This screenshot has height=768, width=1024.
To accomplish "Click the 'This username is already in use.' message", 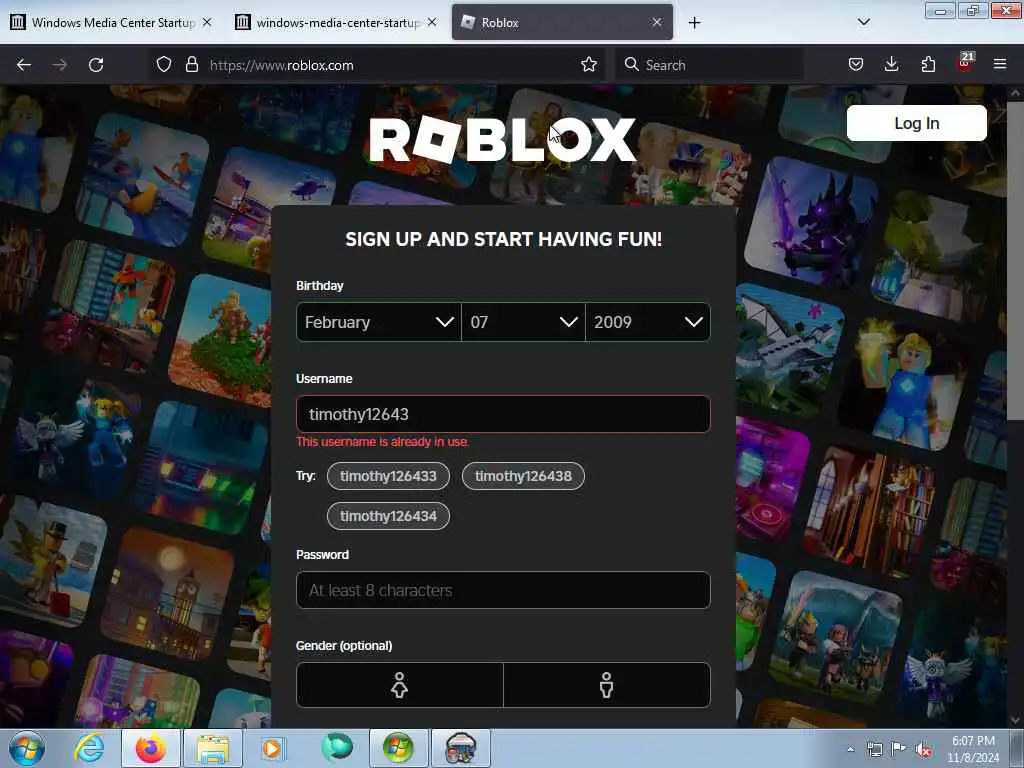I will 383,442.
